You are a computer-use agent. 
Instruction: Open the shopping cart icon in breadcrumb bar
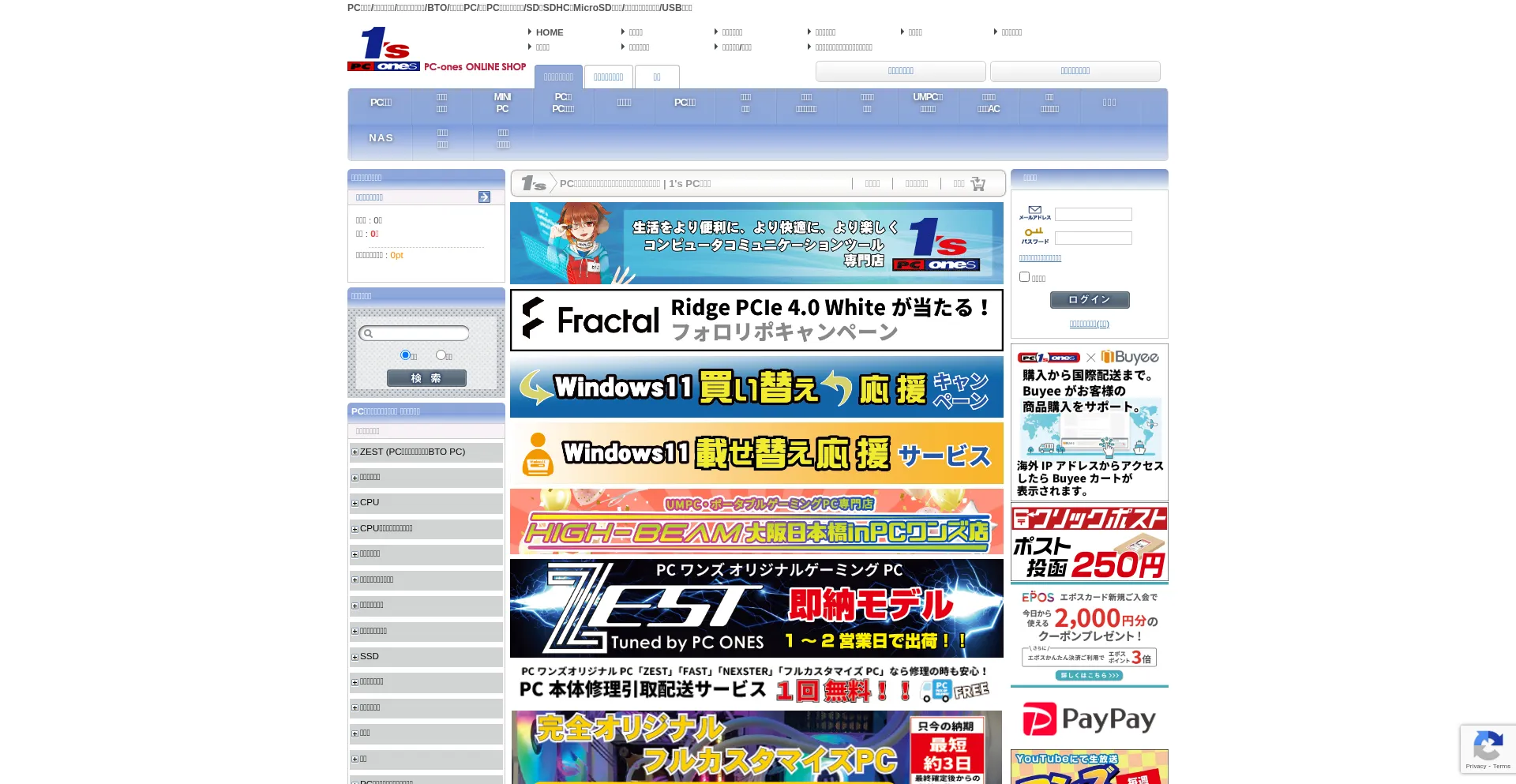click(978, 184)
